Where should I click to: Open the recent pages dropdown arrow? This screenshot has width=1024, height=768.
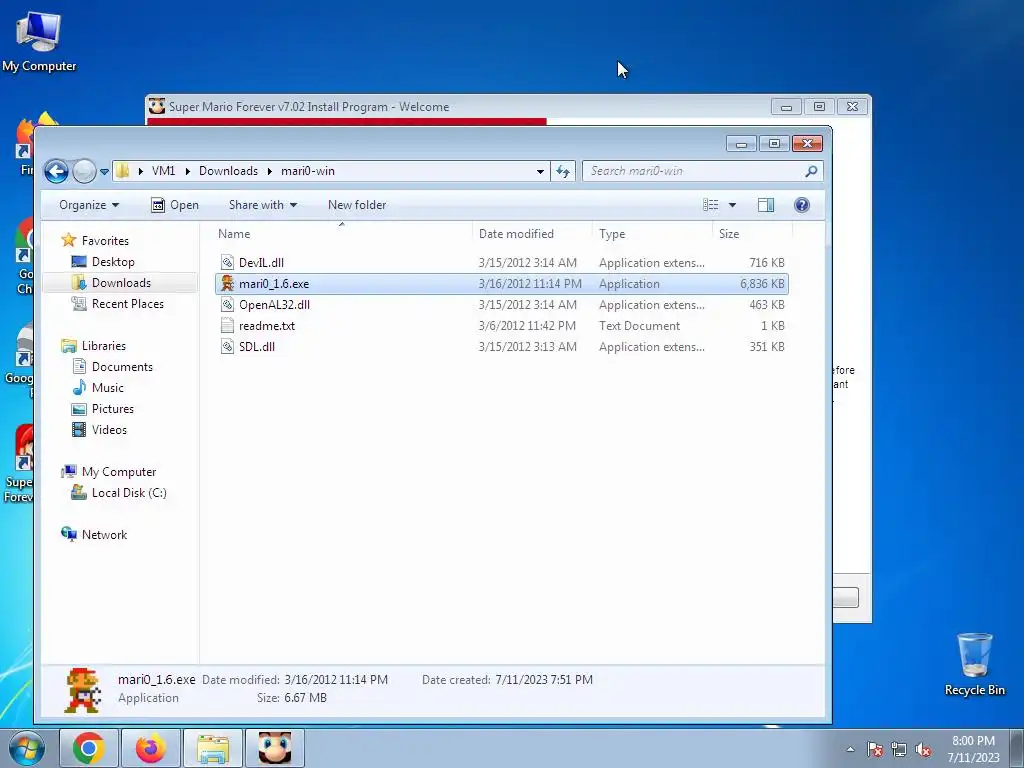[x=104, y=172]
